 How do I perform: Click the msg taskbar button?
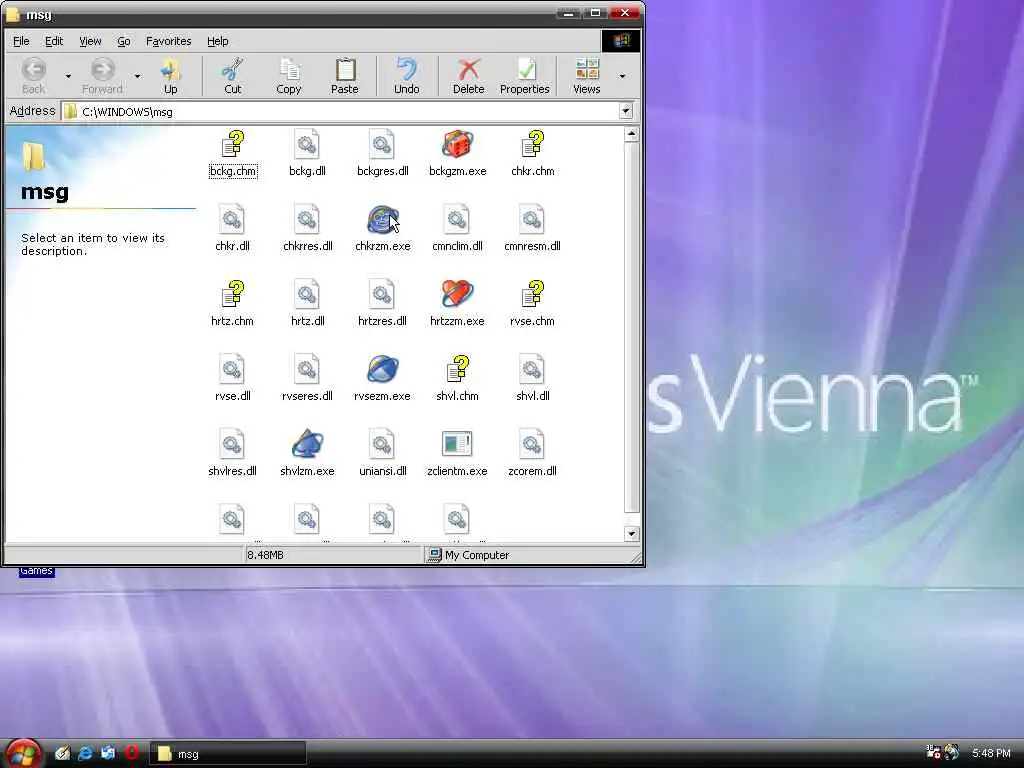click(228, 754)
